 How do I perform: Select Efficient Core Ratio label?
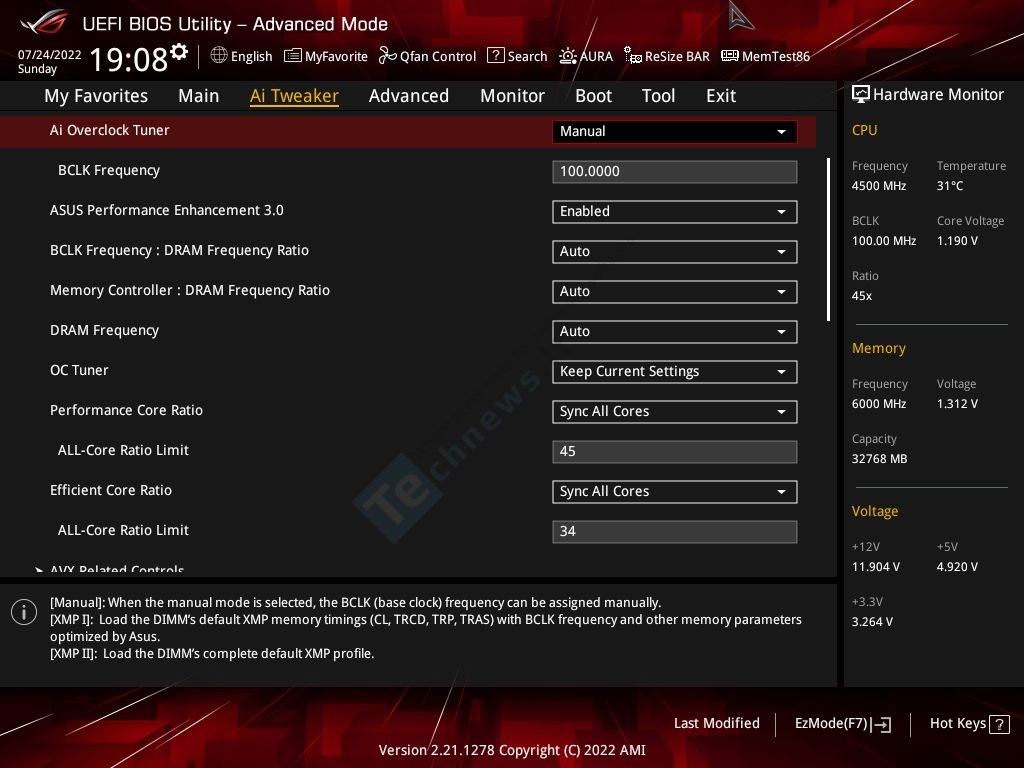[111, 490]
